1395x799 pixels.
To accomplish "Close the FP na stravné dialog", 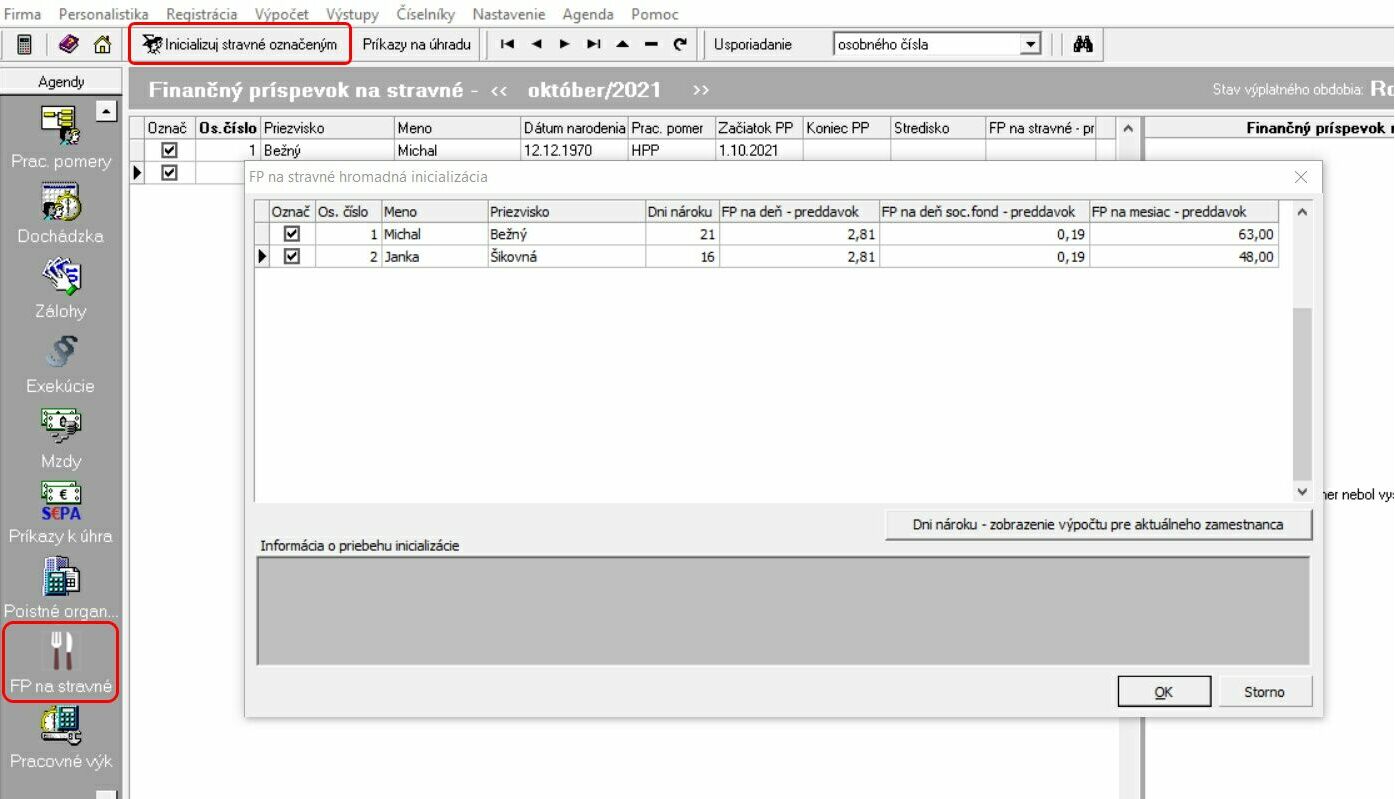I will tap(1301, 177).
